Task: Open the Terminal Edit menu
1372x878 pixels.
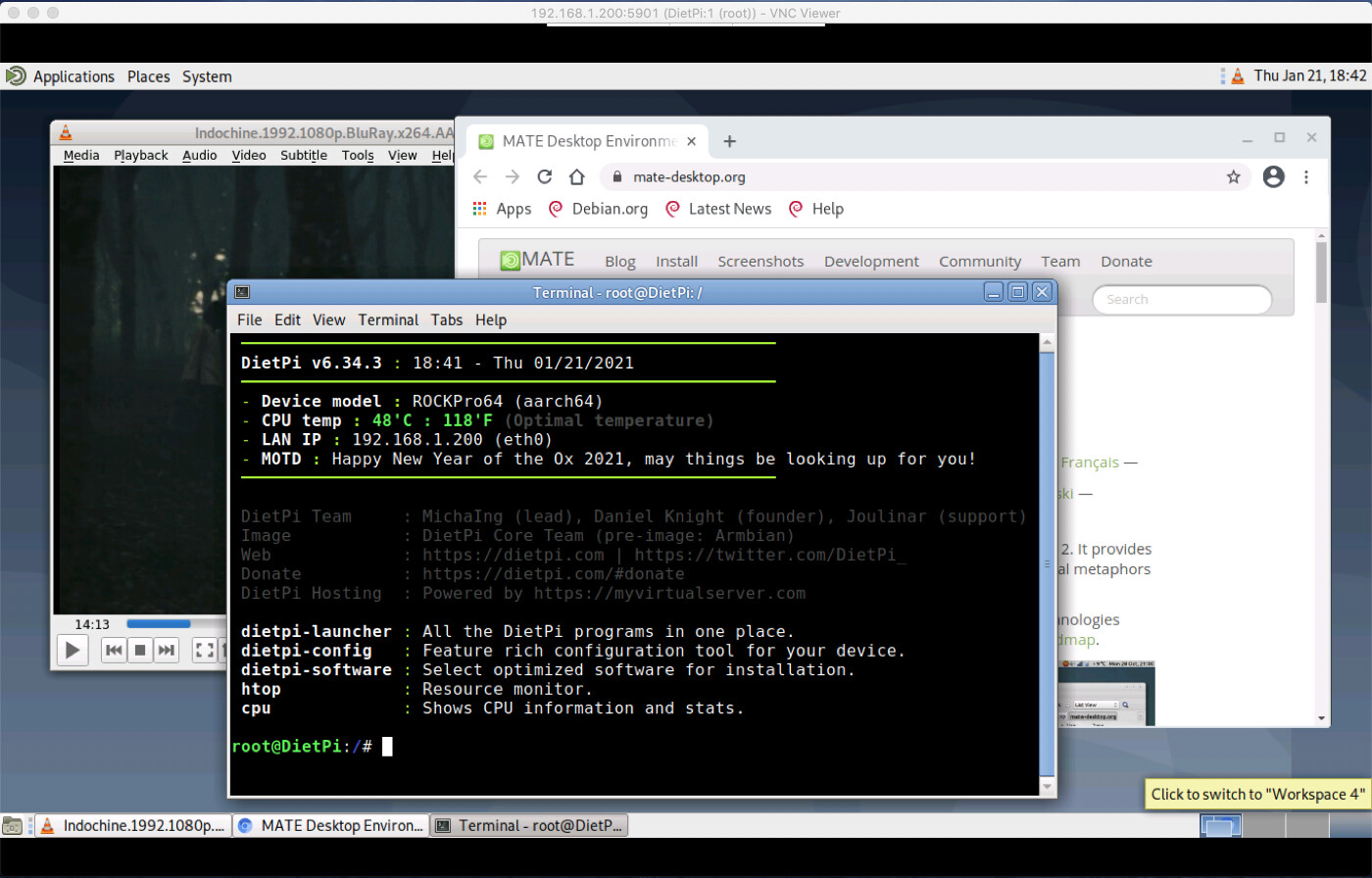Action: (287, 319)
